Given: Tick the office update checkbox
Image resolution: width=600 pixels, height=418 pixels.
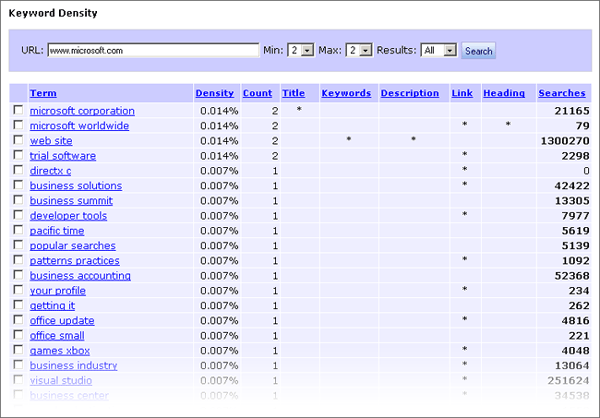Looking at the screenshot, I should point(18,320).
